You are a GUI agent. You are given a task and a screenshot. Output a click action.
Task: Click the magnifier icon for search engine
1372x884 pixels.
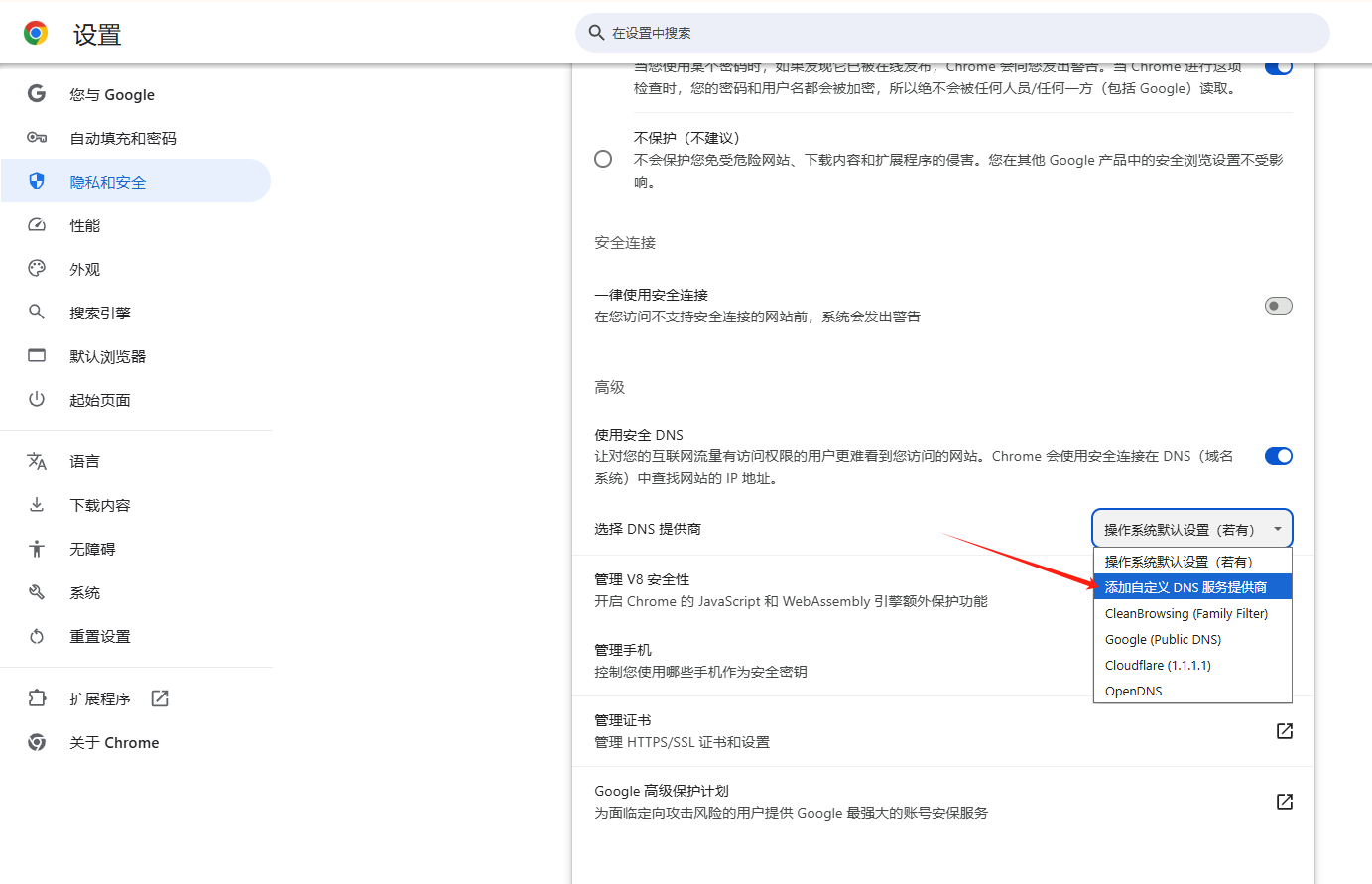coord(37,312)
